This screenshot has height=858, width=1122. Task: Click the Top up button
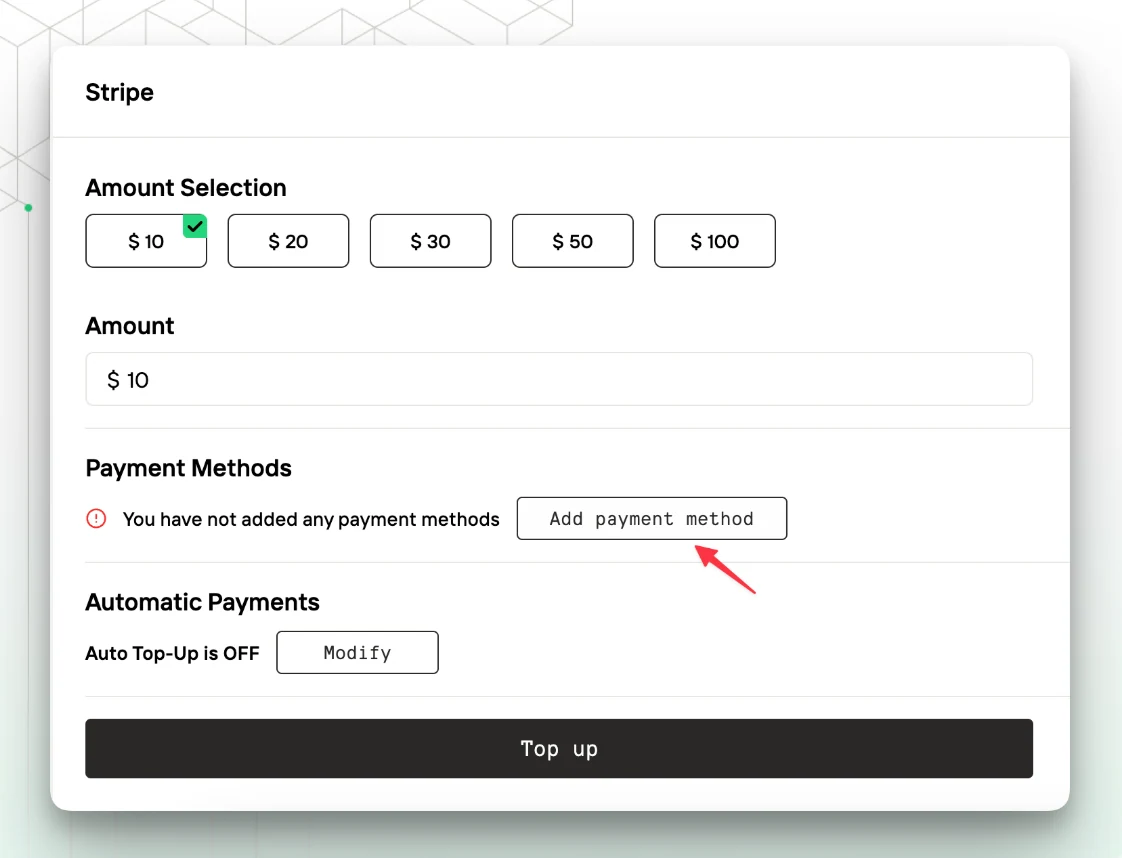point(559,749)
